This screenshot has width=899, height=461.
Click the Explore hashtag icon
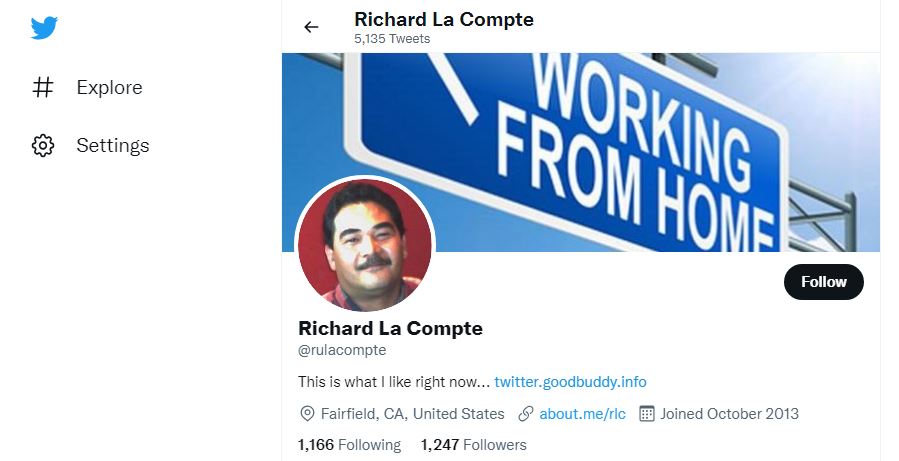(x=43, y=87)
